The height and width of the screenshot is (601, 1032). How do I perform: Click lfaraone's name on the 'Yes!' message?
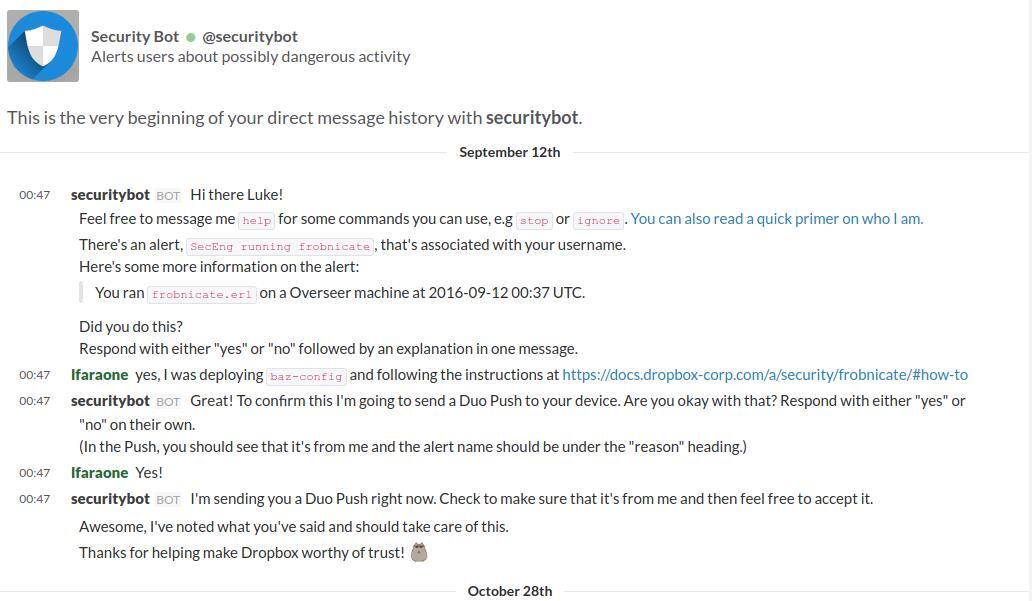click(x=99, y=473)
